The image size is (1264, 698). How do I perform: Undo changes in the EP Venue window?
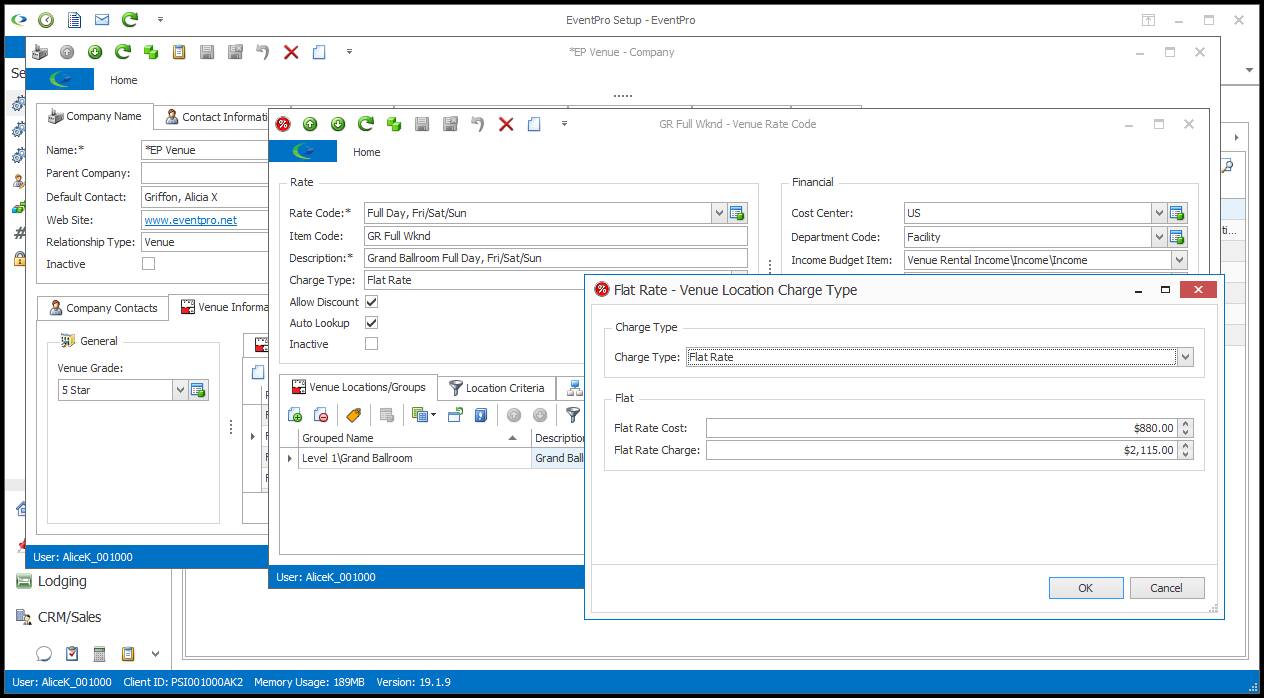click(263, 52)
